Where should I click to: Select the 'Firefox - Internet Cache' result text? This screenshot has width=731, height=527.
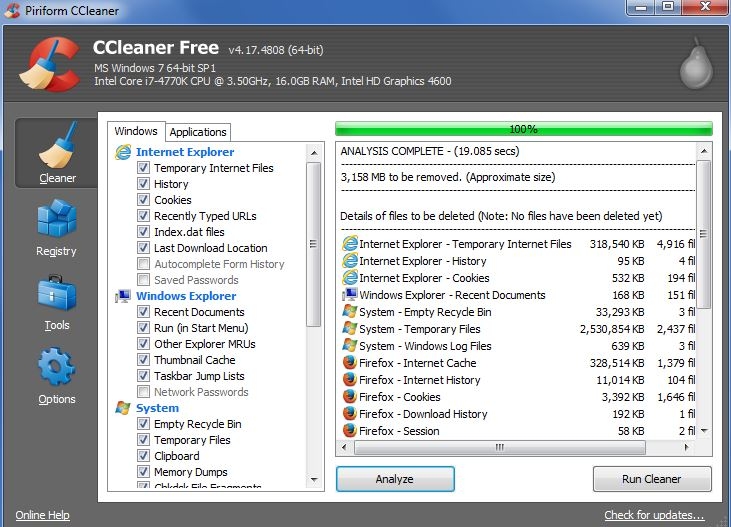(418, 363)
